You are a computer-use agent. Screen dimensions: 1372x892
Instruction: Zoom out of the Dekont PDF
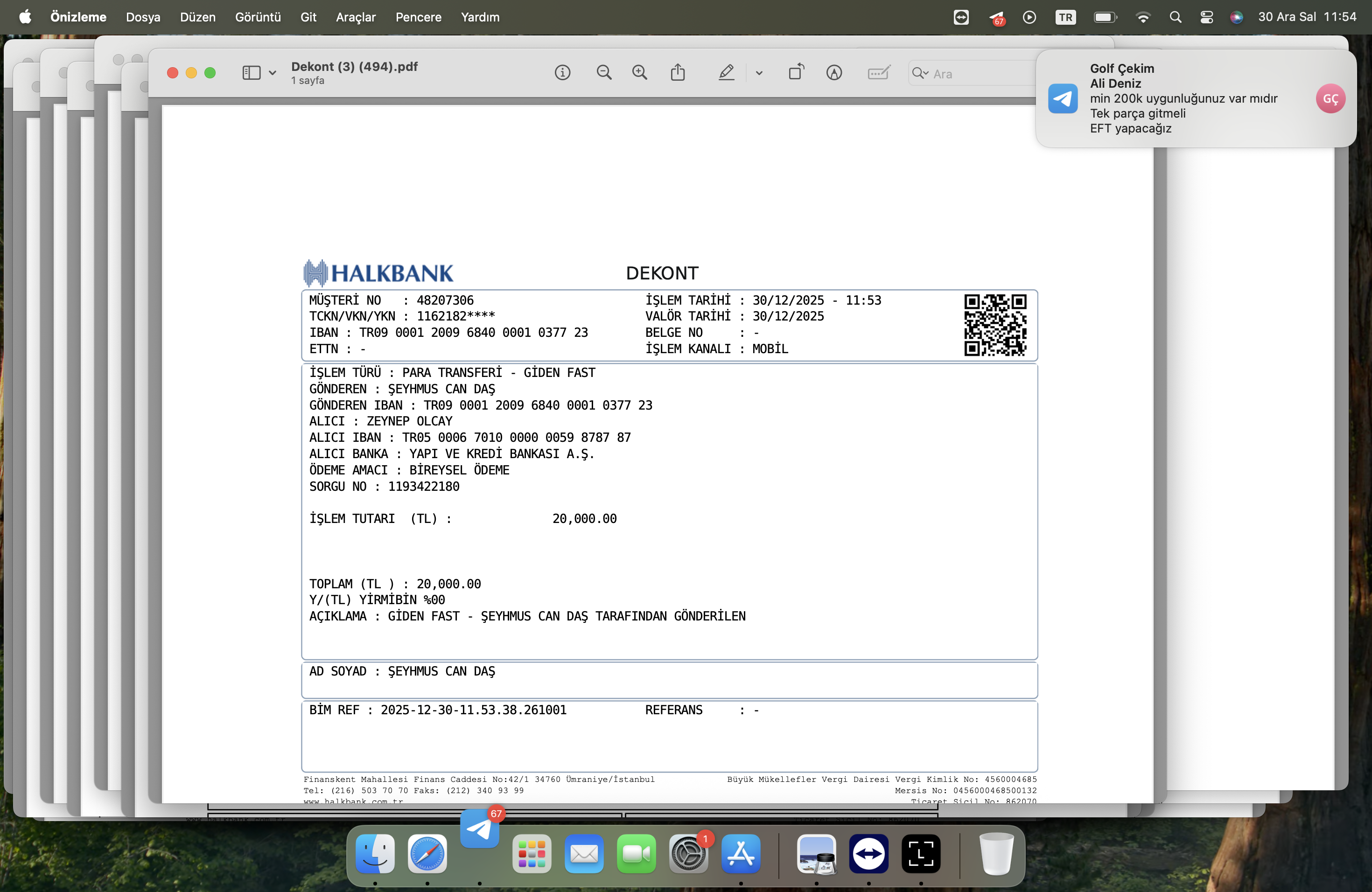click(604, 73)
